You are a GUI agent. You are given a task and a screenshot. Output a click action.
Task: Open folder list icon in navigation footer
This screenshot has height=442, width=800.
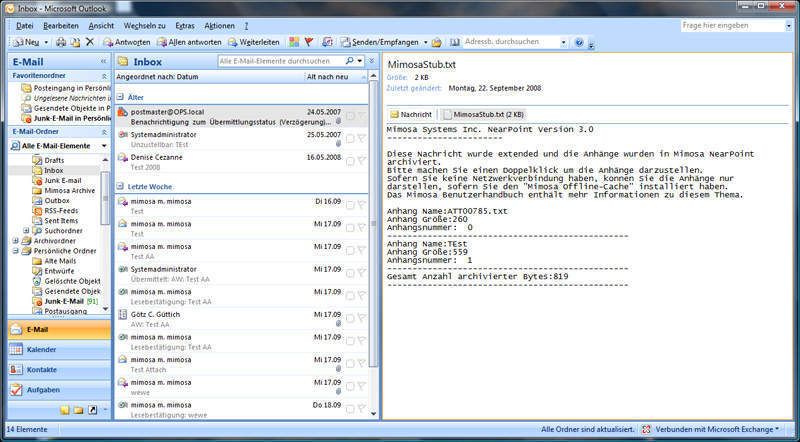tap(78, 410)
